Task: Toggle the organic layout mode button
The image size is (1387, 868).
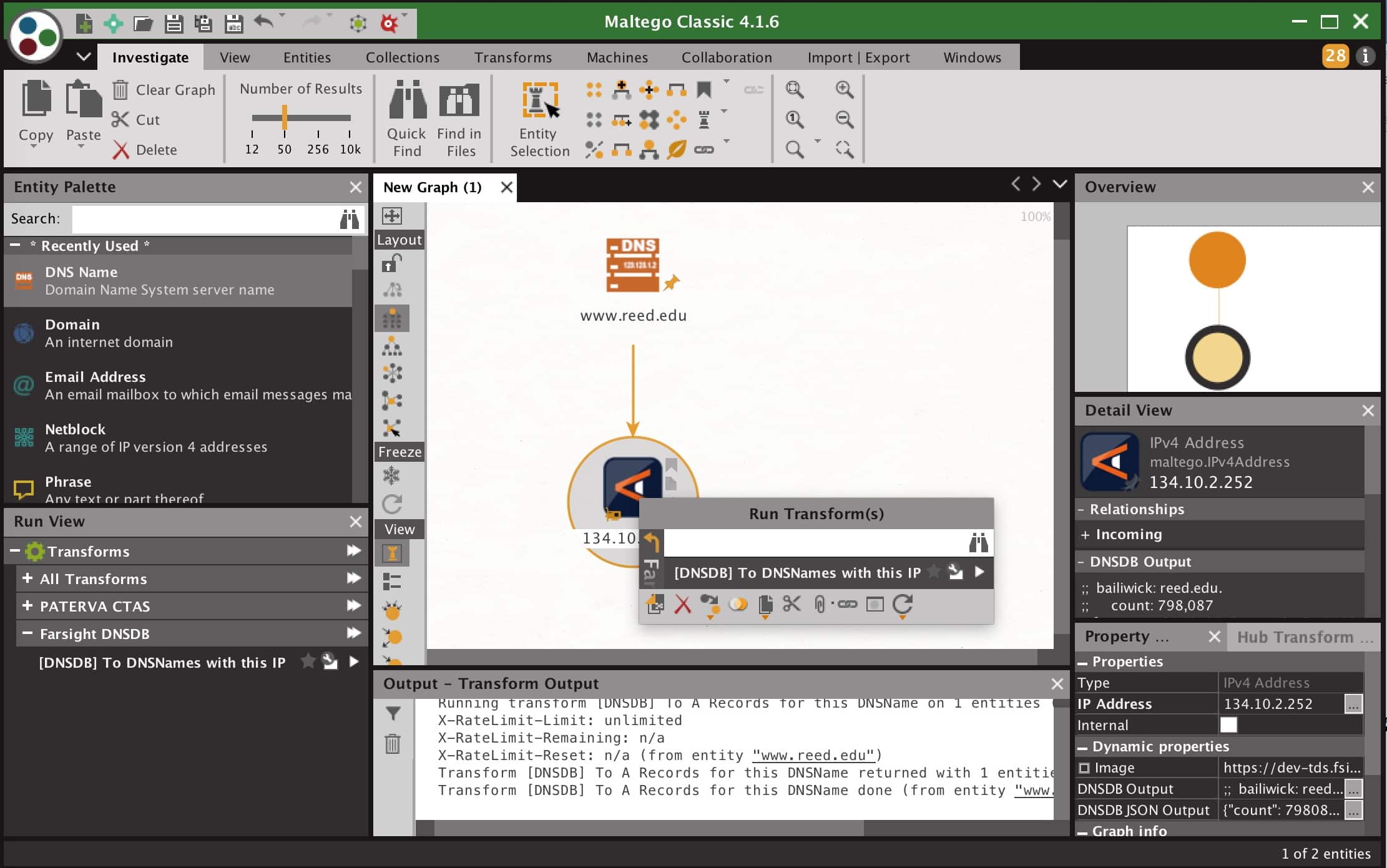Action: pyautogui.click(x=392, y=400)
